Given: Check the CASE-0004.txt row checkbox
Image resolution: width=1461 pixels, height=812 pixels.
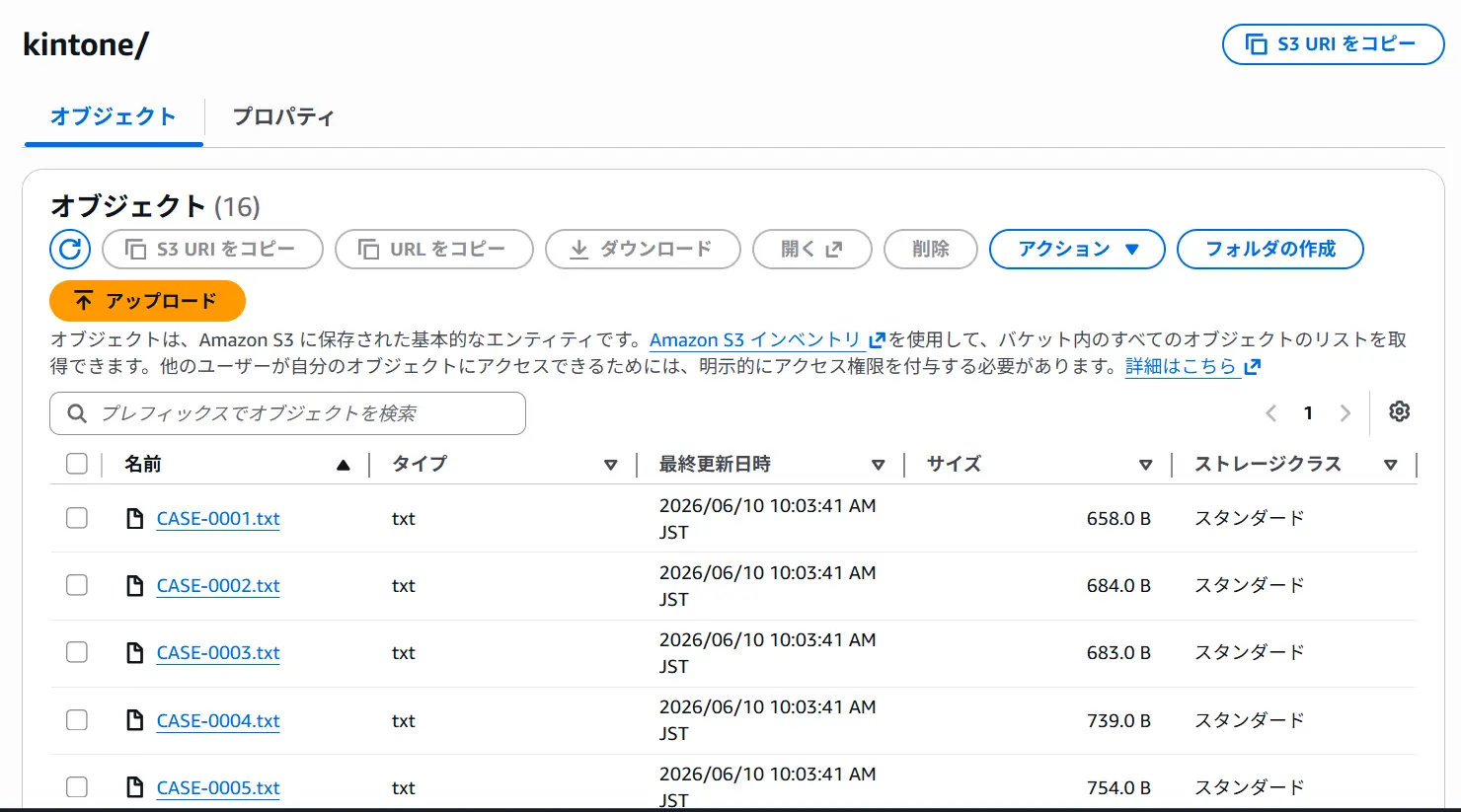Looking at the screenshot, I should click(77, 720).
